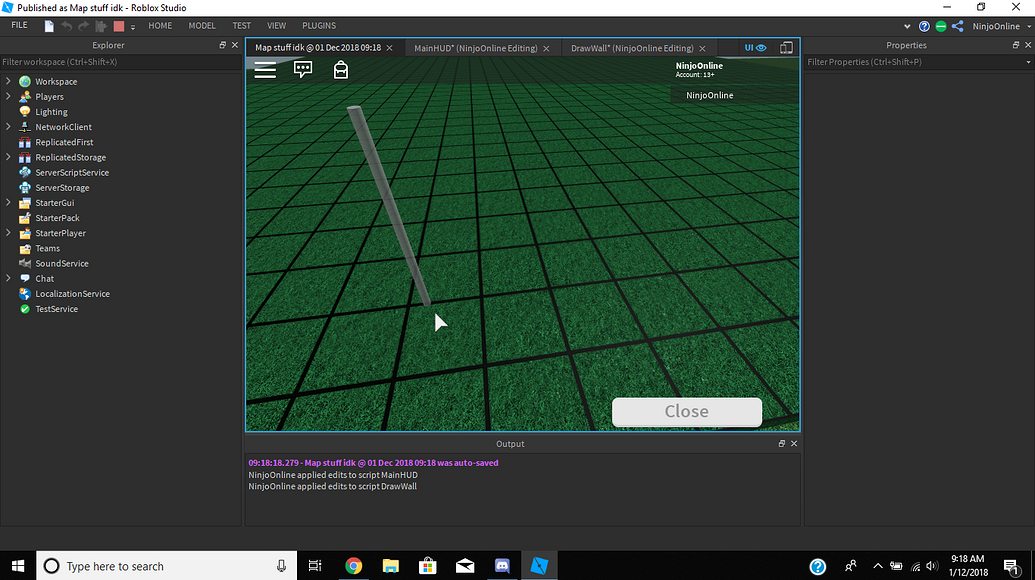Expand the Workspace tree node

pos(8,81)
